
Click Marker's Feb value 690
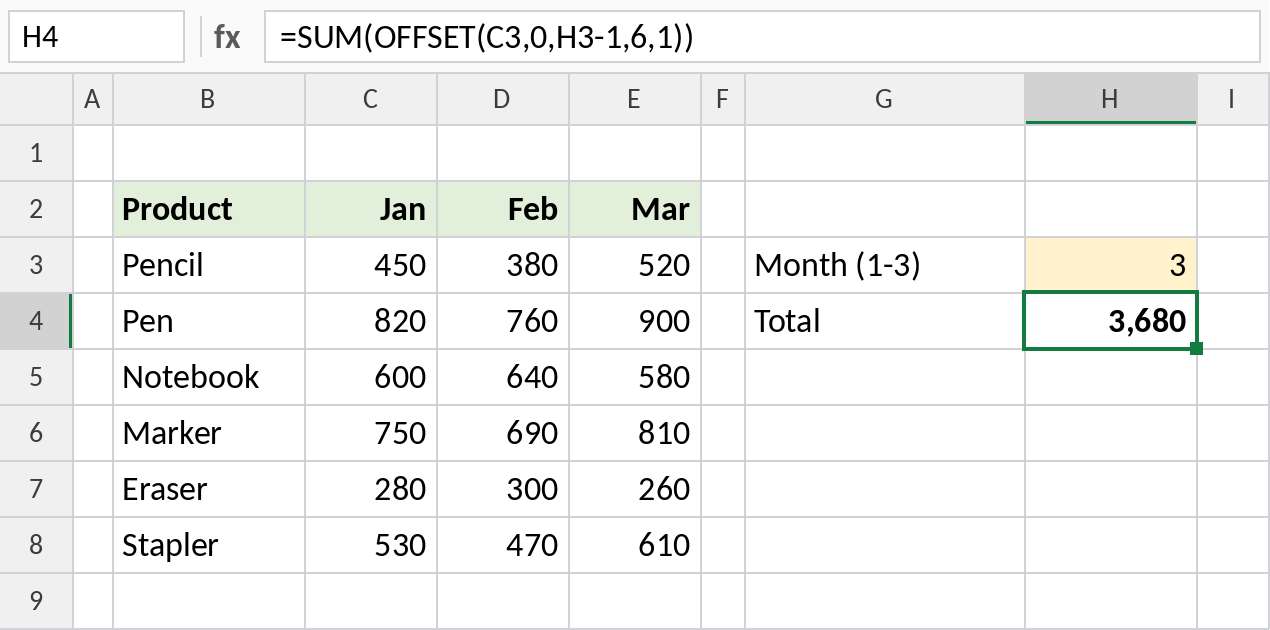click(503, 433)
